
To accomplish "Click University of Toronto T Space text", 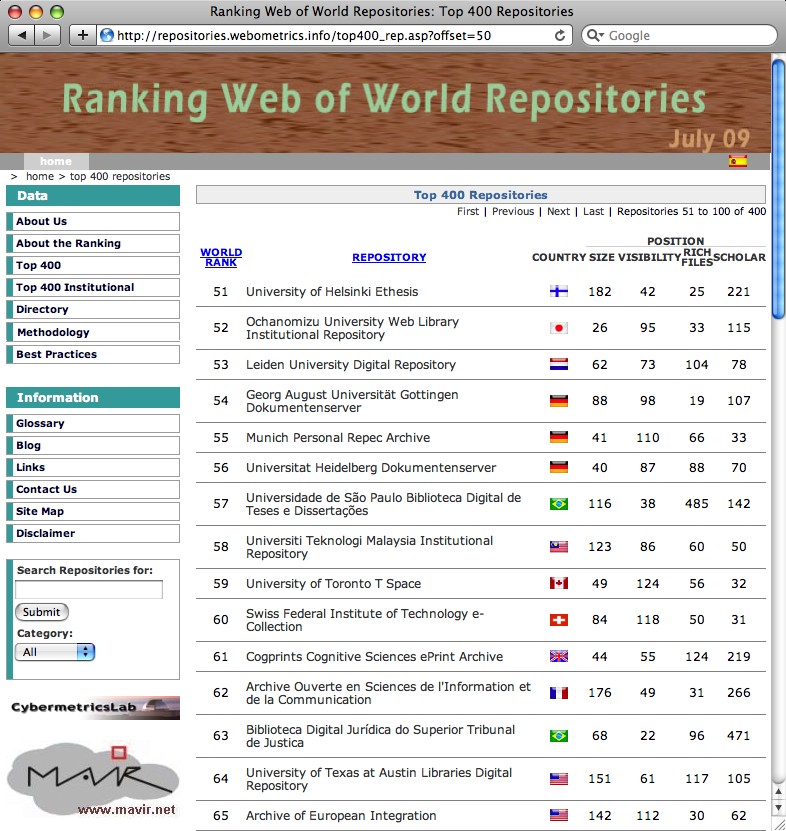I will [x=333, y=584].
